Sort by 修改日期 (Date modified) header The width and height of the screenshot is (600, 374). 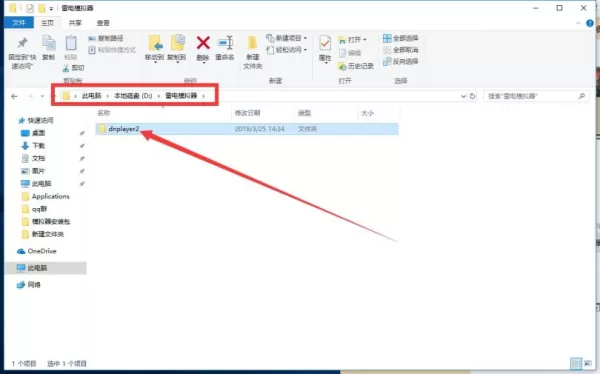[x=248, y=113]
